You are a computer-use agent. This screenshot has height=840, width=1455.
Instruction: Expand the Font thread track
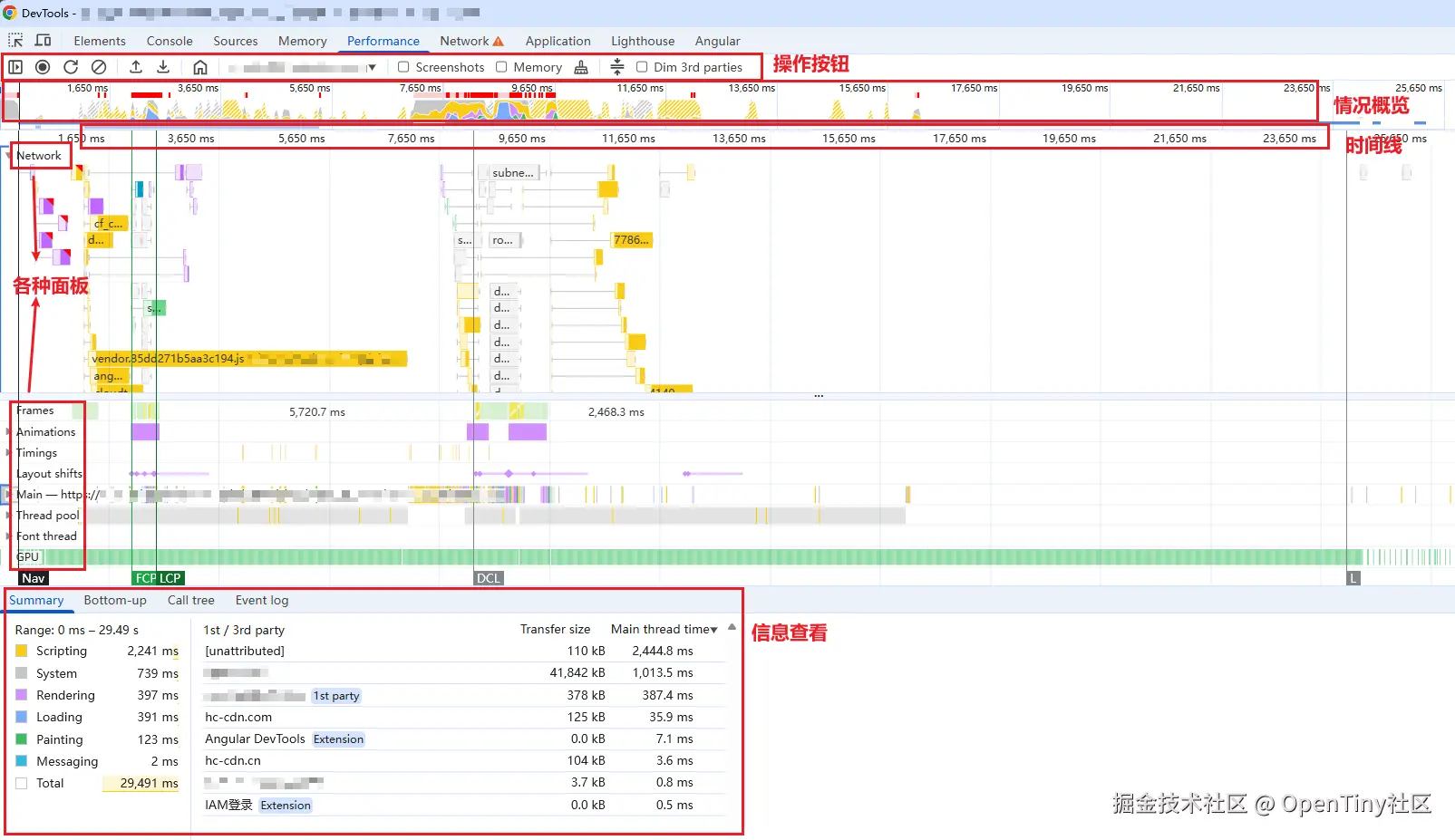pos(9,536)
